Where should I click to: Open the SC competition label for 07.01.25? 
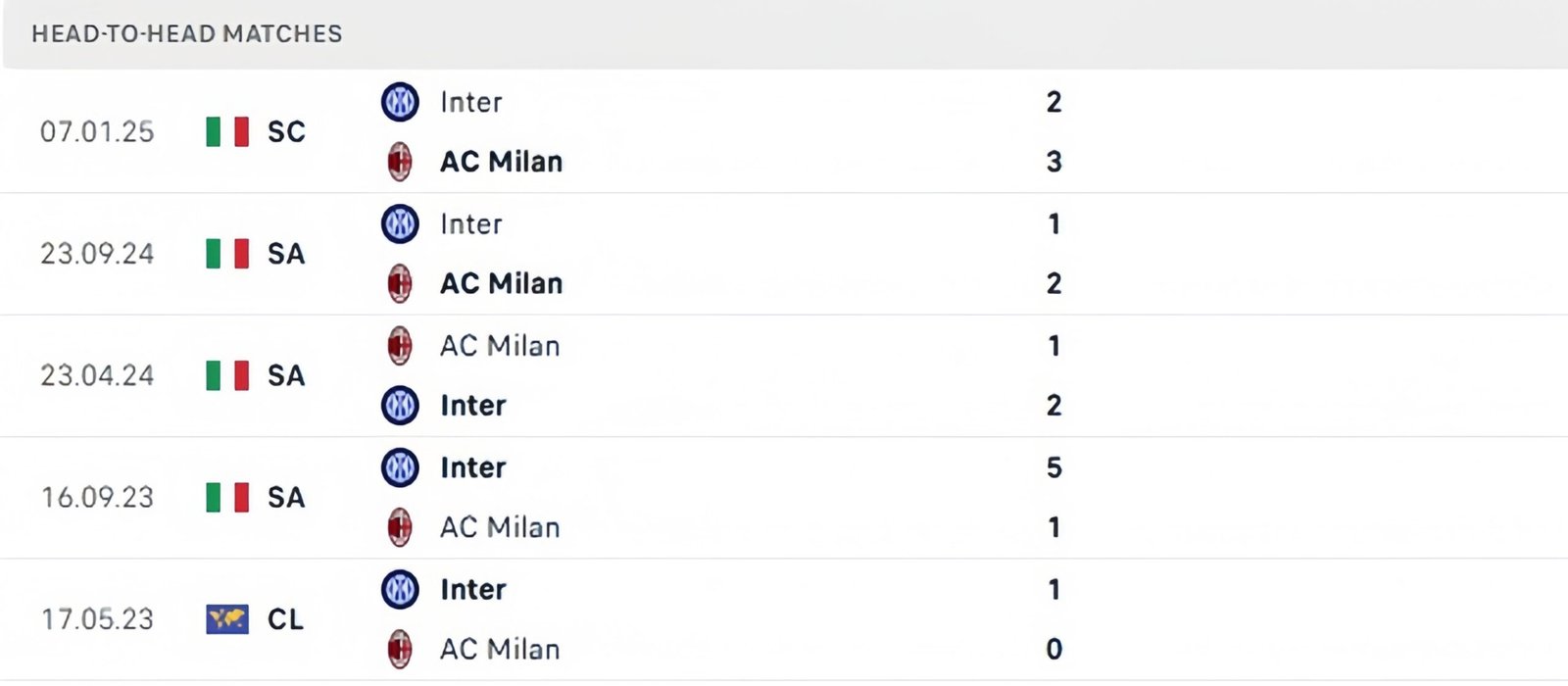[286, 132]
